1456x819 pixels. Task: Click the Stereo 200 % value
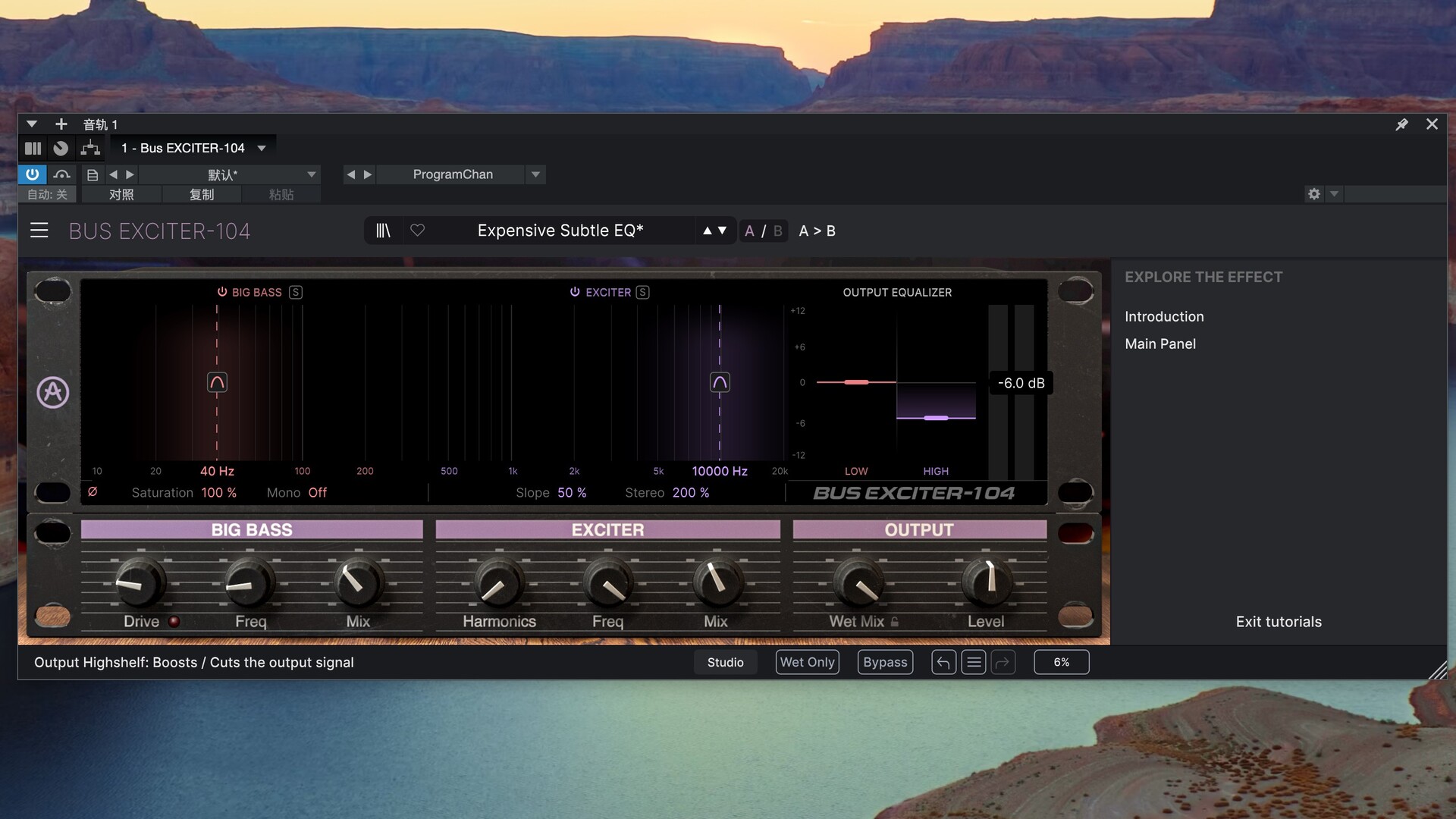click(690, 493)
